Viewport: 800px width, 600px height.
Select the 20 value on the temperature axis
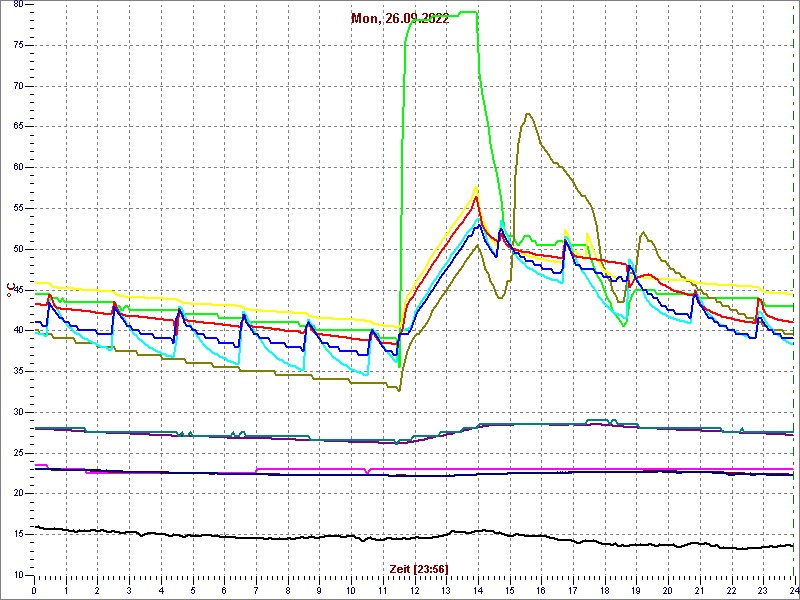point(17,493)
